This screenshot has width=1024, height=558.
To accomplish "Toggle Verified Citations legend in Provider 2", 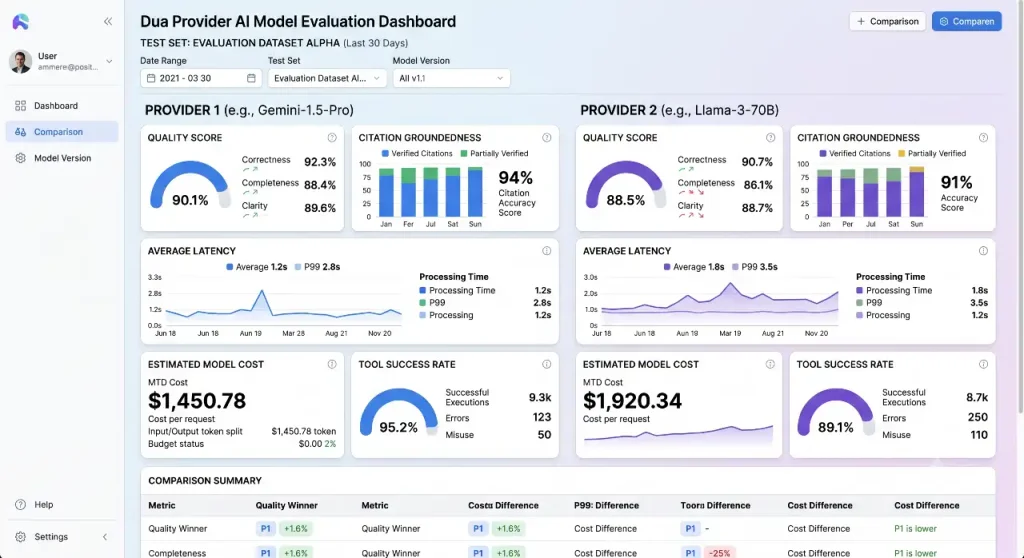I will pos(855,154).
